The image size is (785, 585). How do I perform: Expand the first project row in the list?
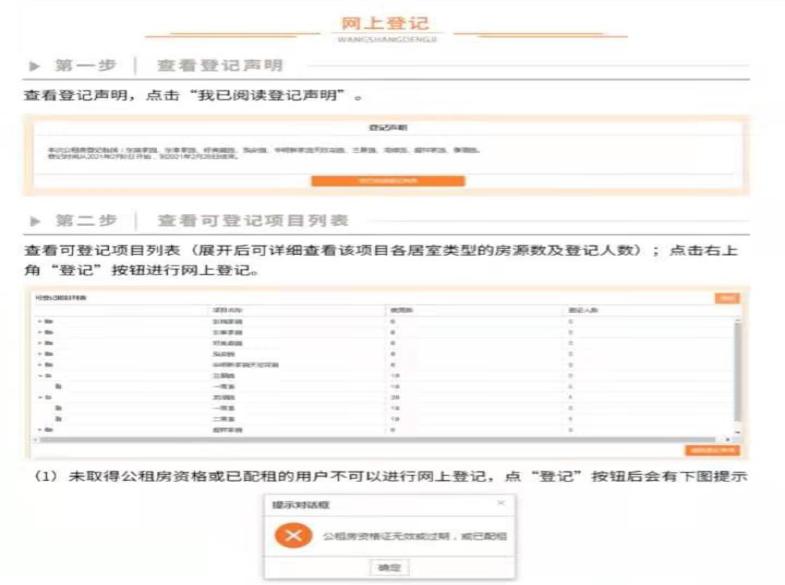pos(40,321)
